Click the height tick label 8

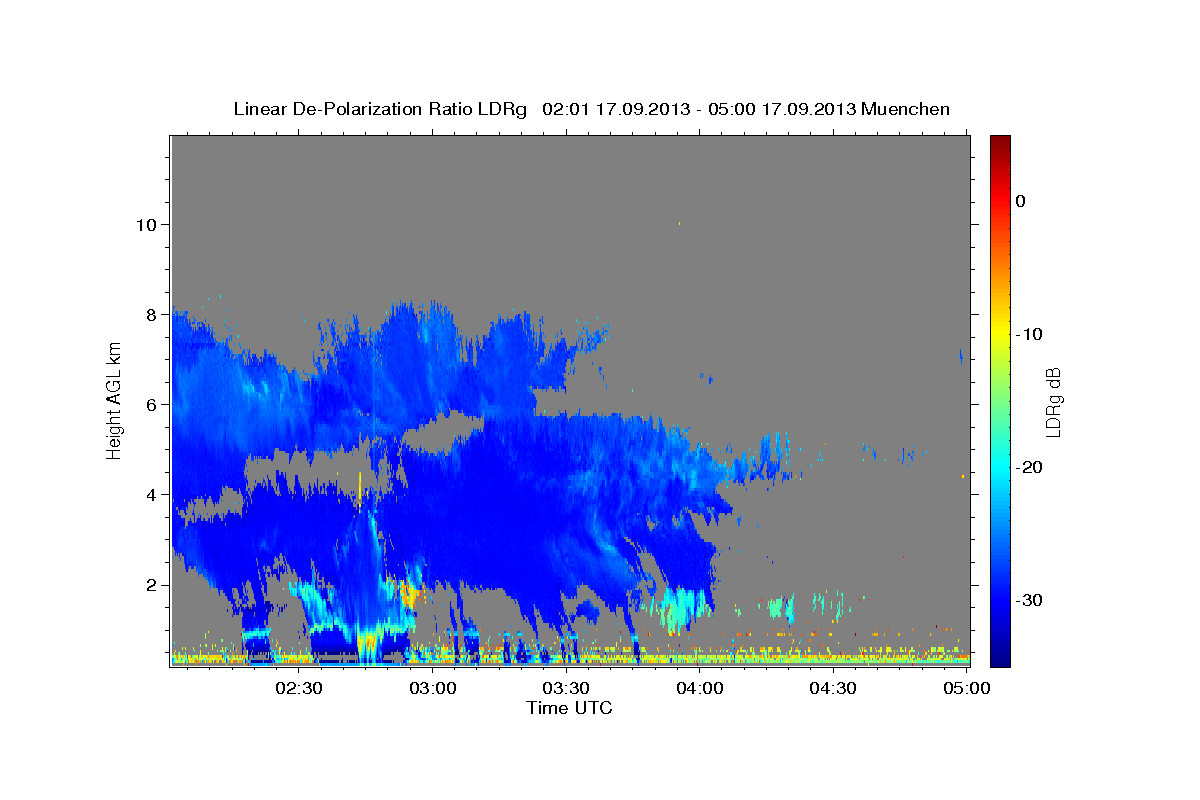(x=150, y=314)
